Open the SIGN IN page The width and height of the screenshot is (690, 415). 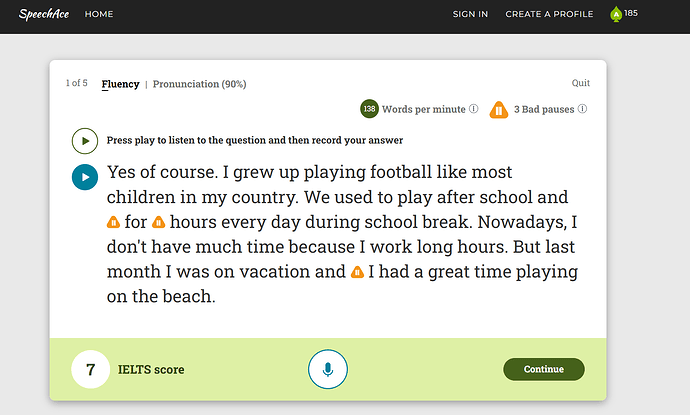coord(470,14)
